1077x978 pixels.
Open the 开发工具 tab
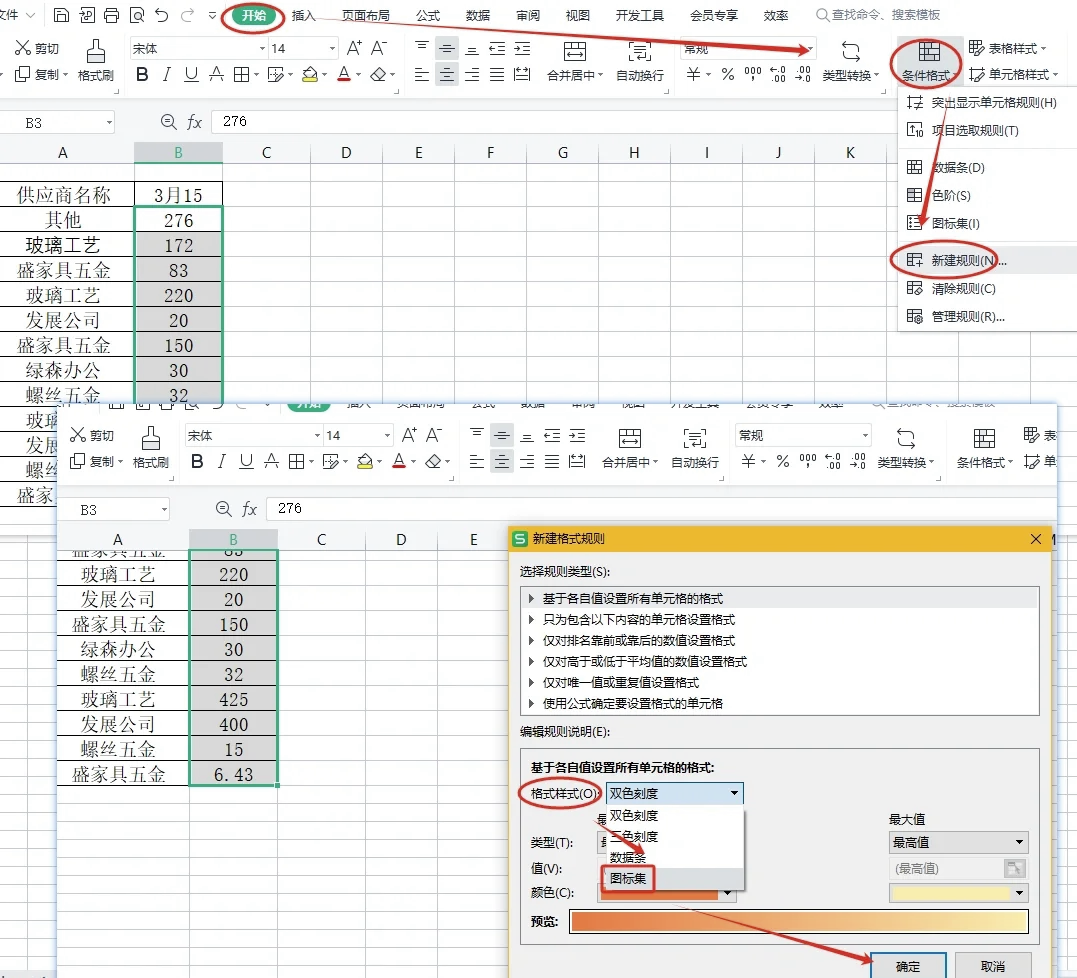pyautogui.click(x=639, y=15)
